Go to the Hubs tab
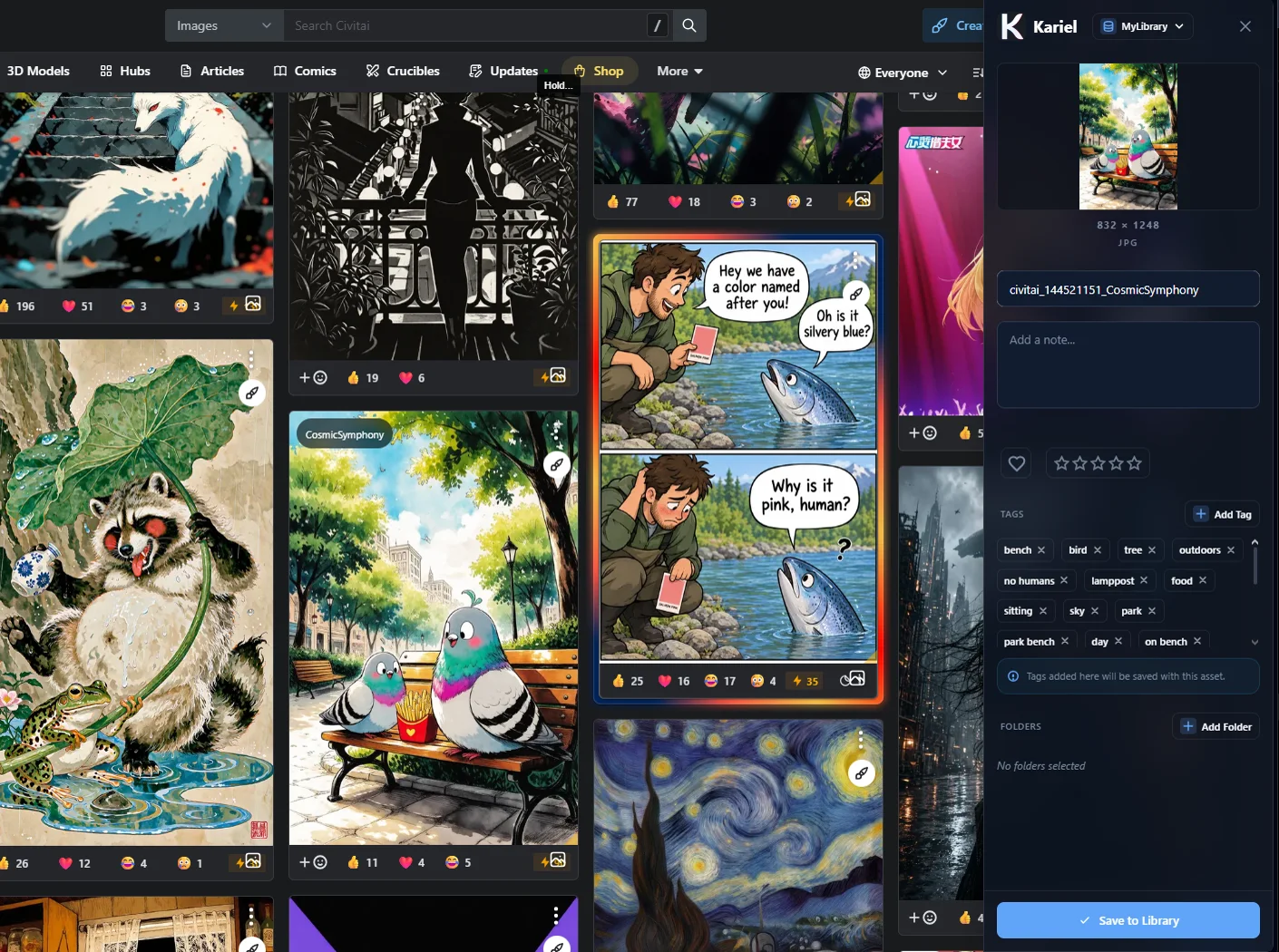 click(x=125, y=71)
